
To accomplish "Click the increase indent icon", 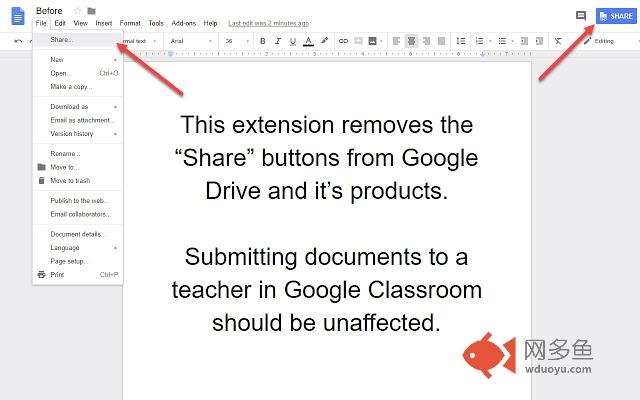I will tap(539, 41).
